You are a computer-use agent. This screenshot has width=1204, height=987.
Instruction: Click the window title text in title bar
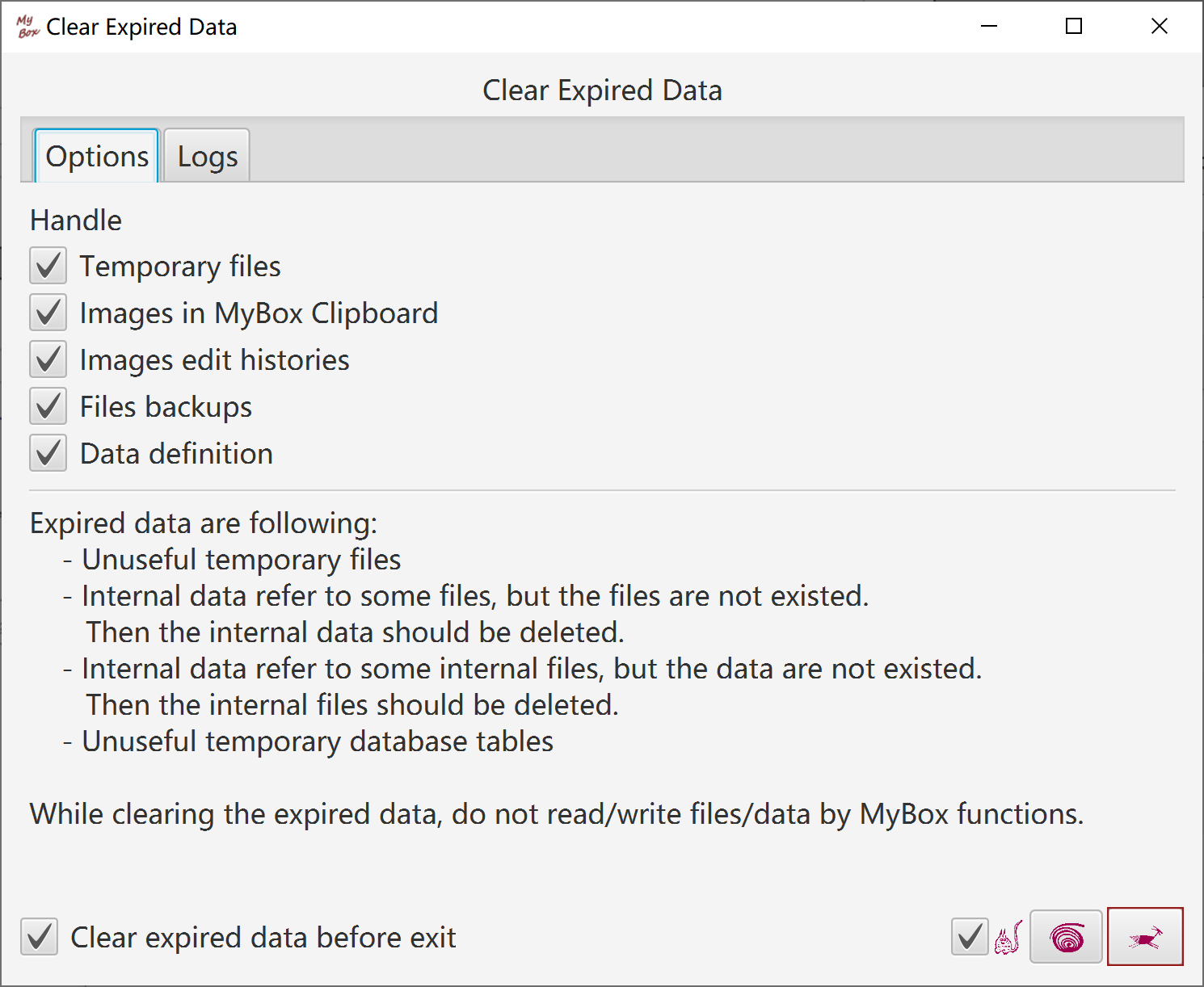141,27
